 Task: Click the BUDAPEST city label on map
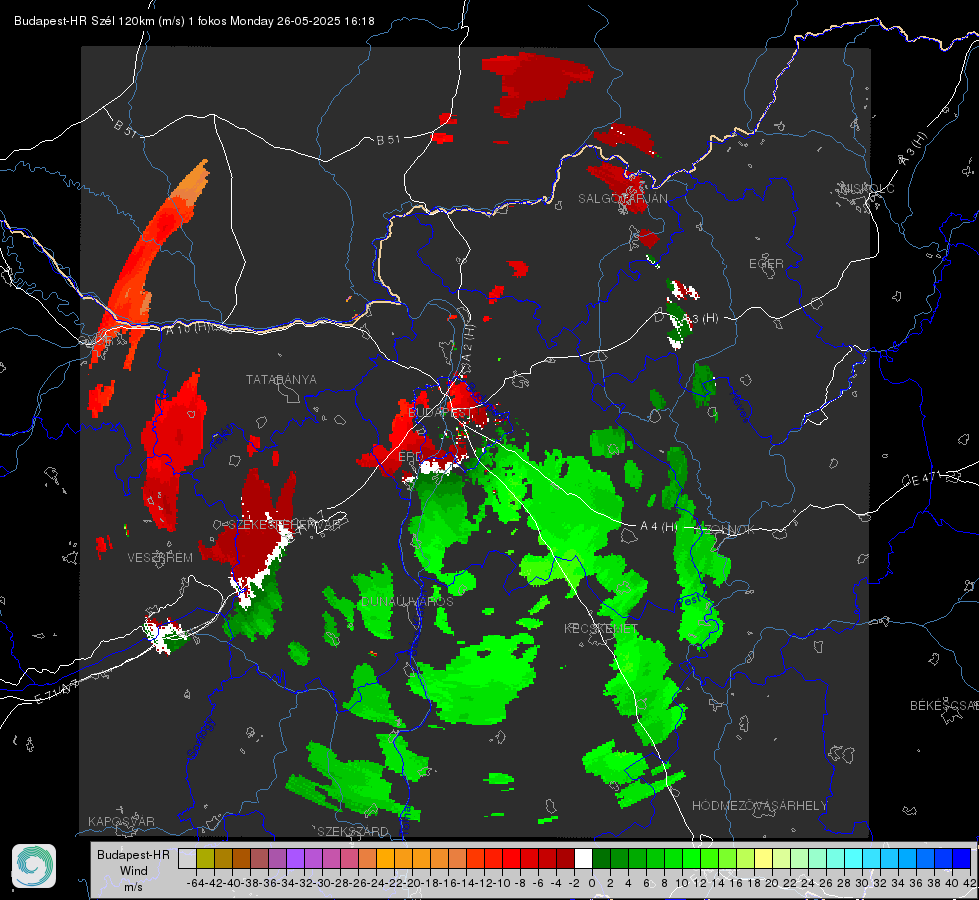(441, 413)
